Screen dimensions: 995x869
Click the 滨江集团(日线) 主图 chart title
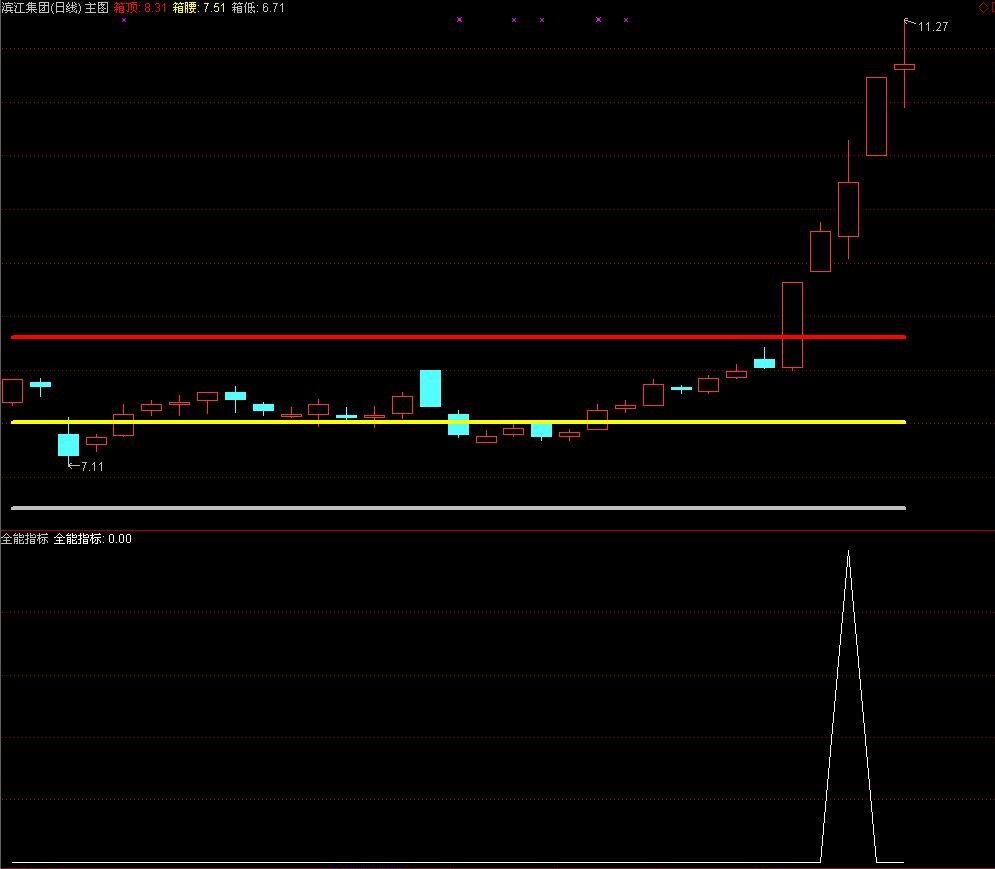pyautogui.click(x=55, y=8)
